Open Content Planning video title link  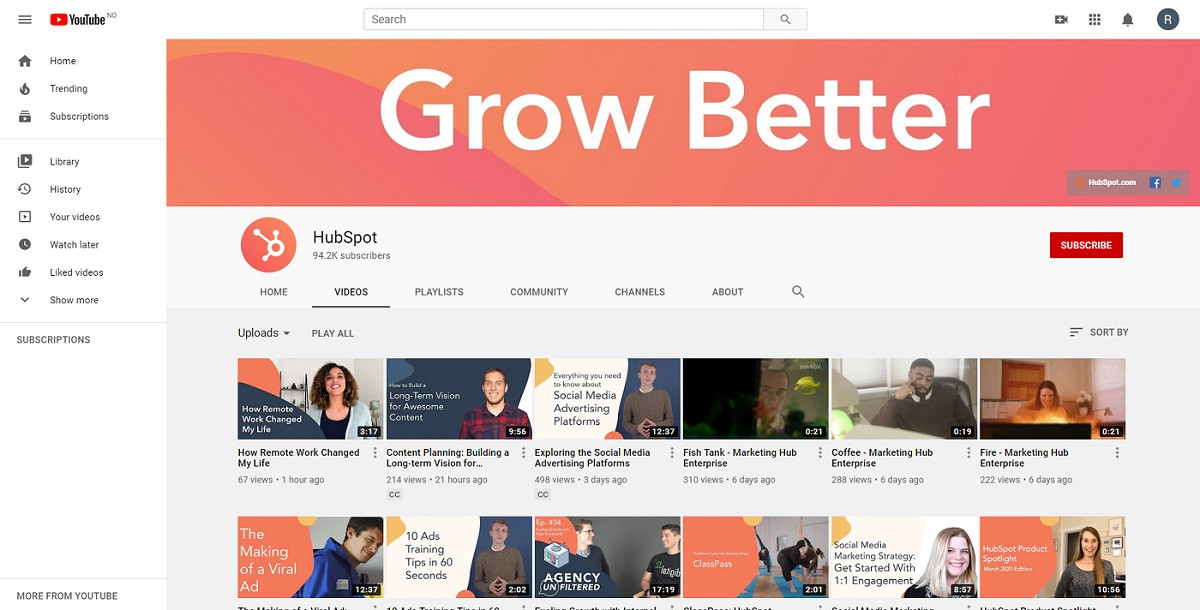448,458
